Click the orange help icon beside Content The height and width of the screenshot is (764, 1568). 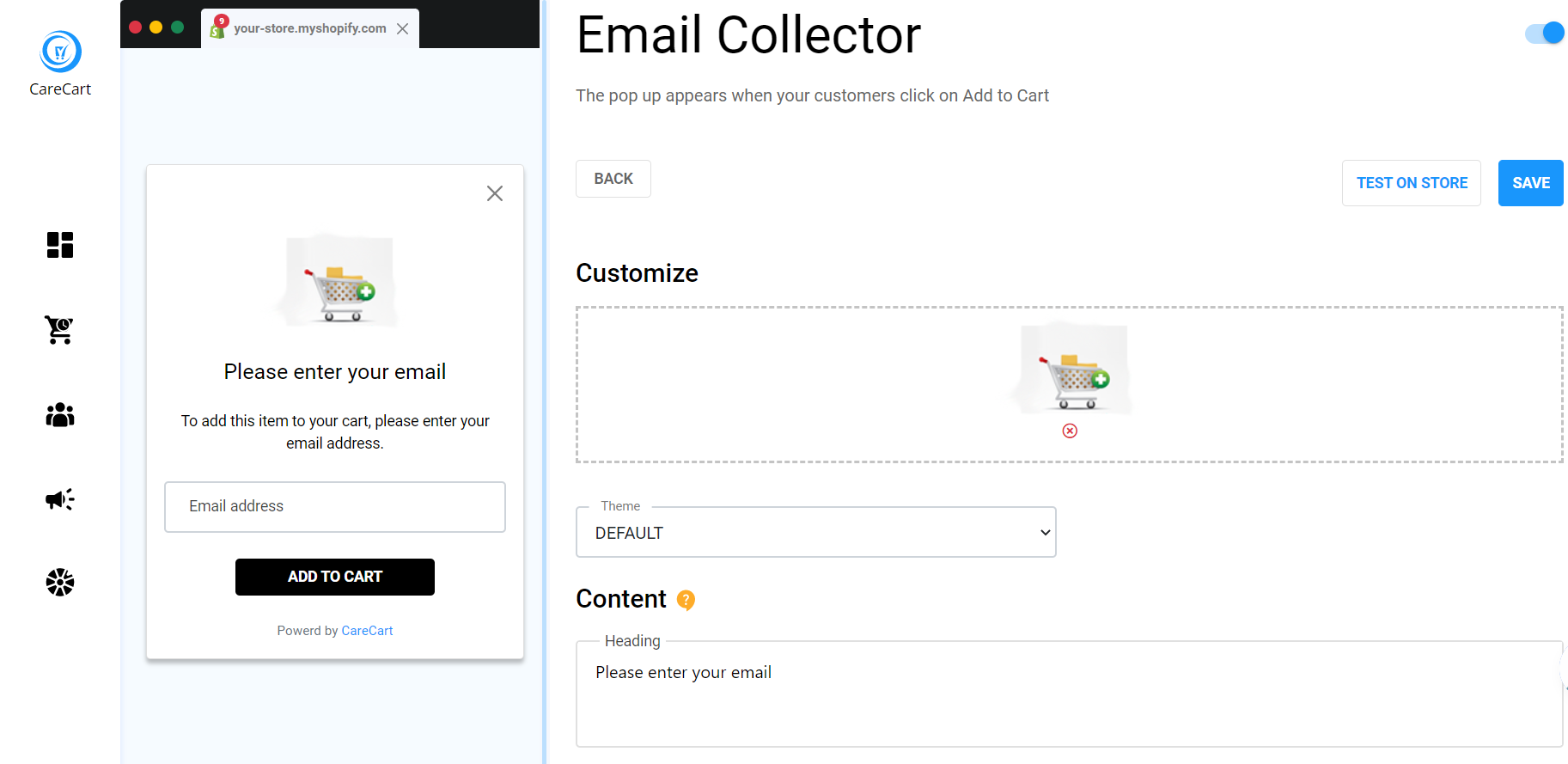[686, 600]
